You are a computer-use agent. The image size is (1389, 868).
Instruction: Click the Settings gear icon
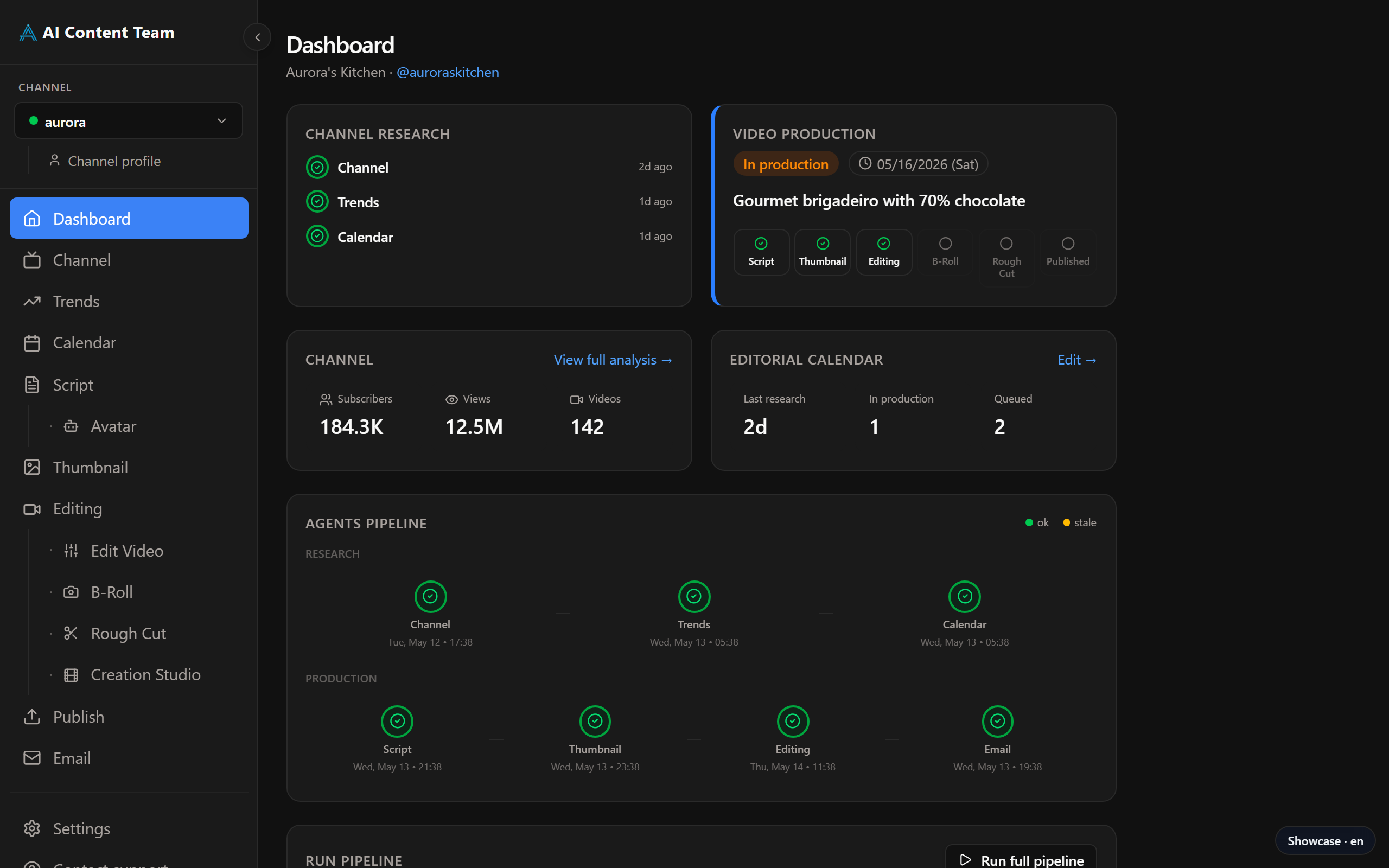pos(32,828)
